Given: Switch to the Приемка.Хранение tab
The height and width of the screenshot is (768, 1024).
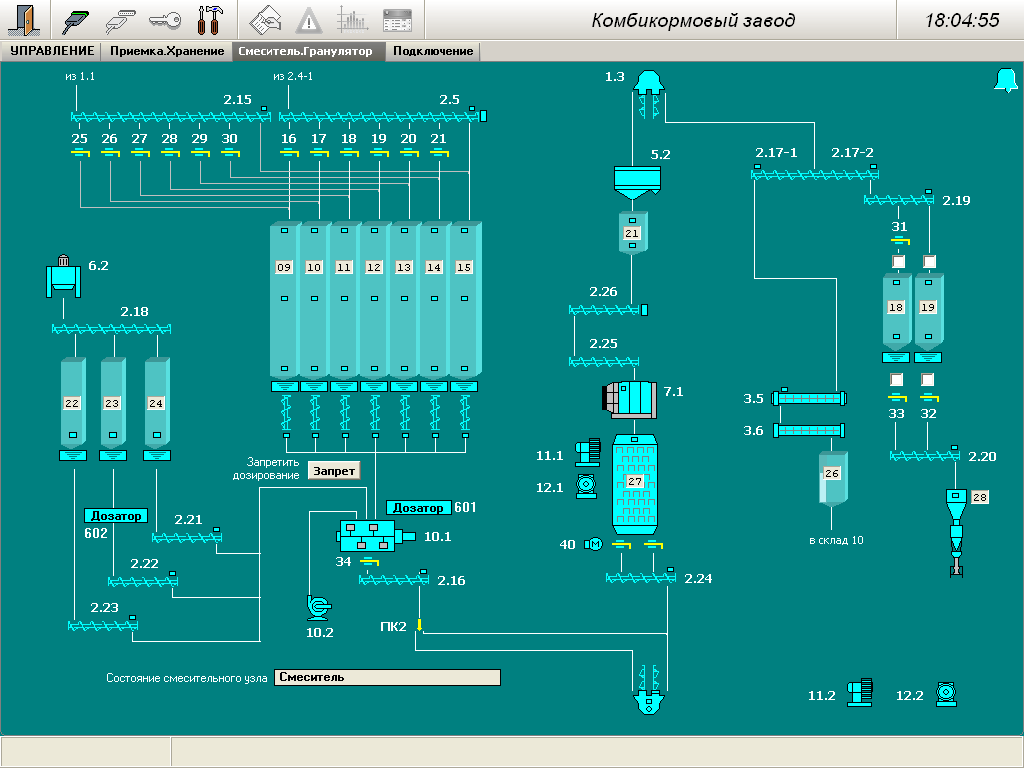Looking at the screenshot, I should (167, 51).
